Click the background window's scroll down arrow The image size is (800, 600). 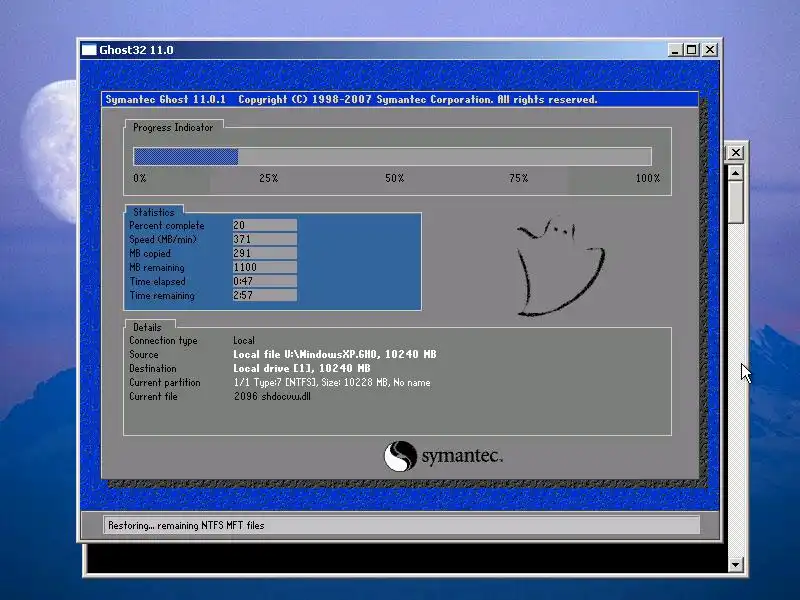click(735, 564)
